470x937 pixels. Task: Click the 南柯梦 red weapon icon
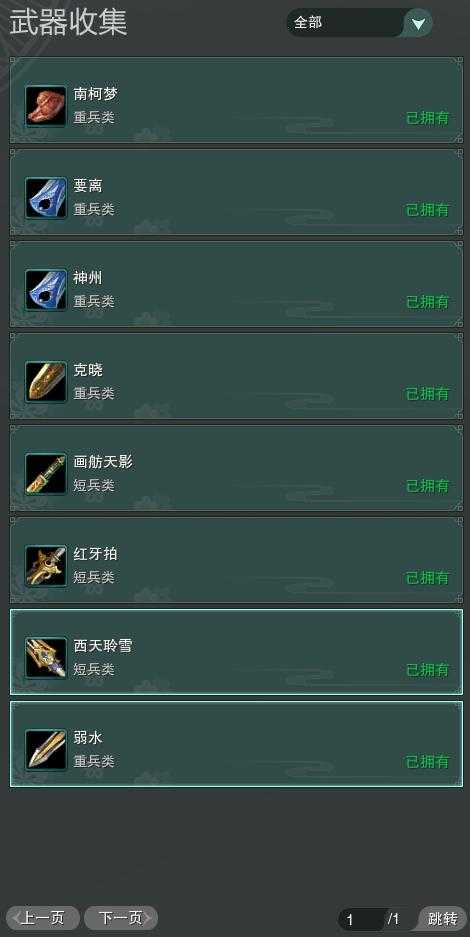(x=46, y=106)
